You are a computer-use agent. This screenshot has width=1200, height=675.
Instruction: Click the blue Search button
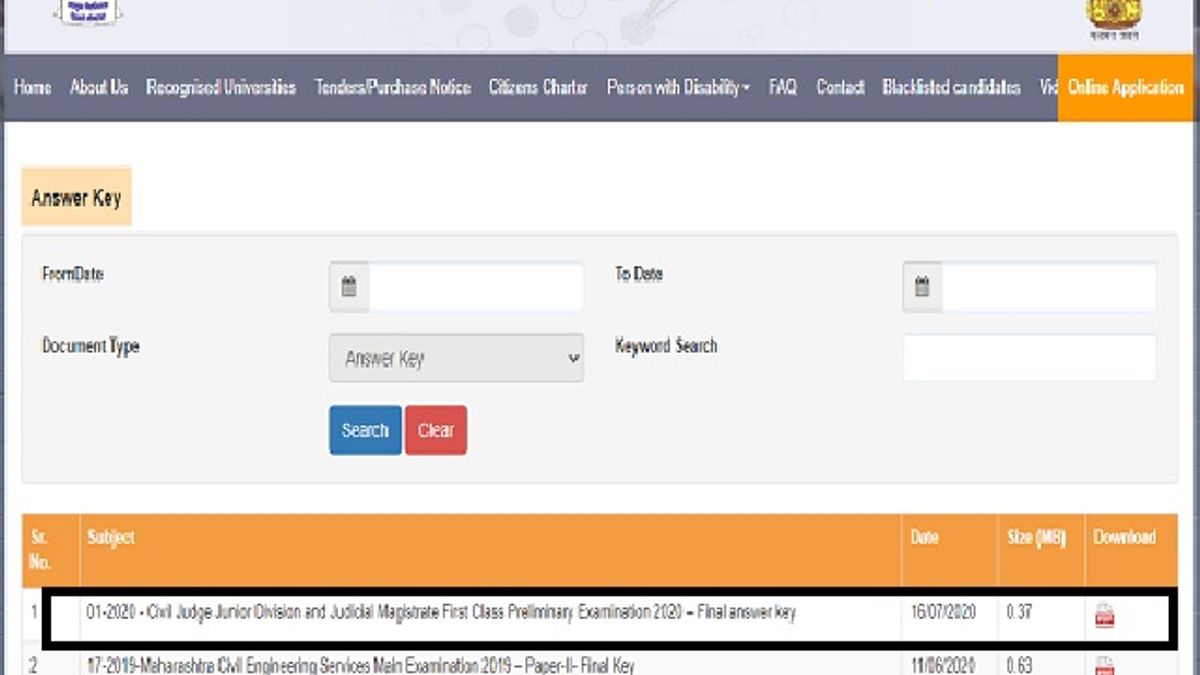[x=365, y=430]
